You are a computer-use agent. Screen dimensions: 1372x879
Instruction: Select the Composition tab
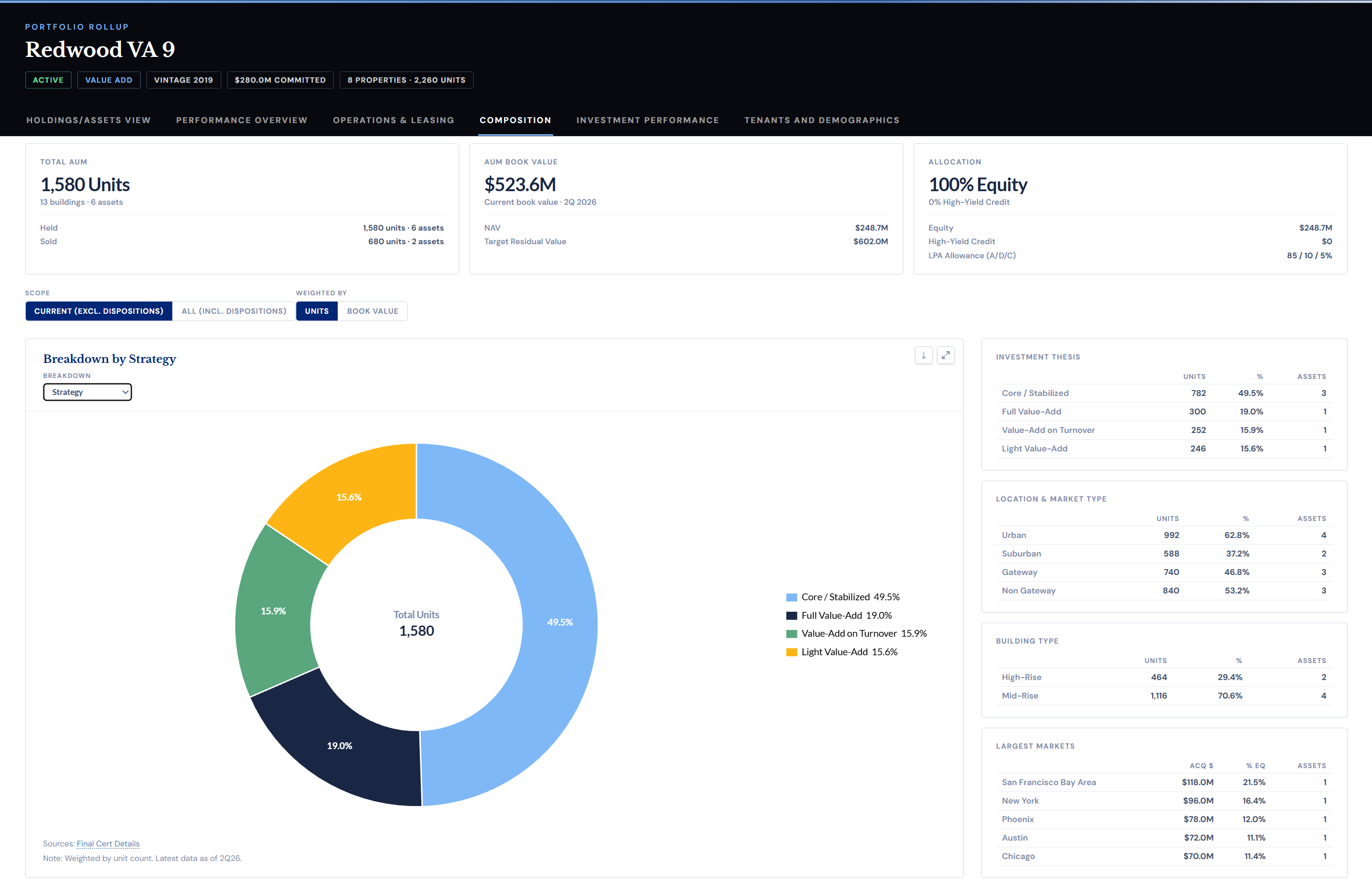[515, 121]
